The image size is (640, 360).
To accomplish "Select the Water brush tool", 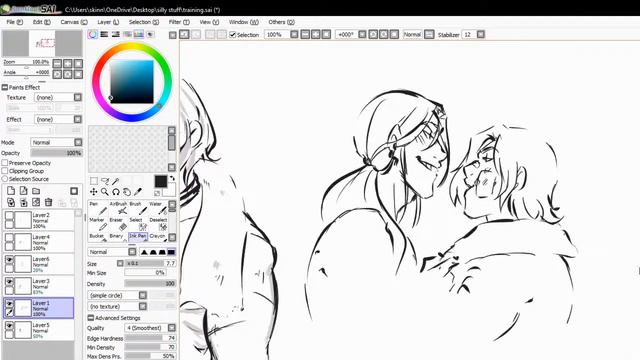I will click(x=158, y=208).
